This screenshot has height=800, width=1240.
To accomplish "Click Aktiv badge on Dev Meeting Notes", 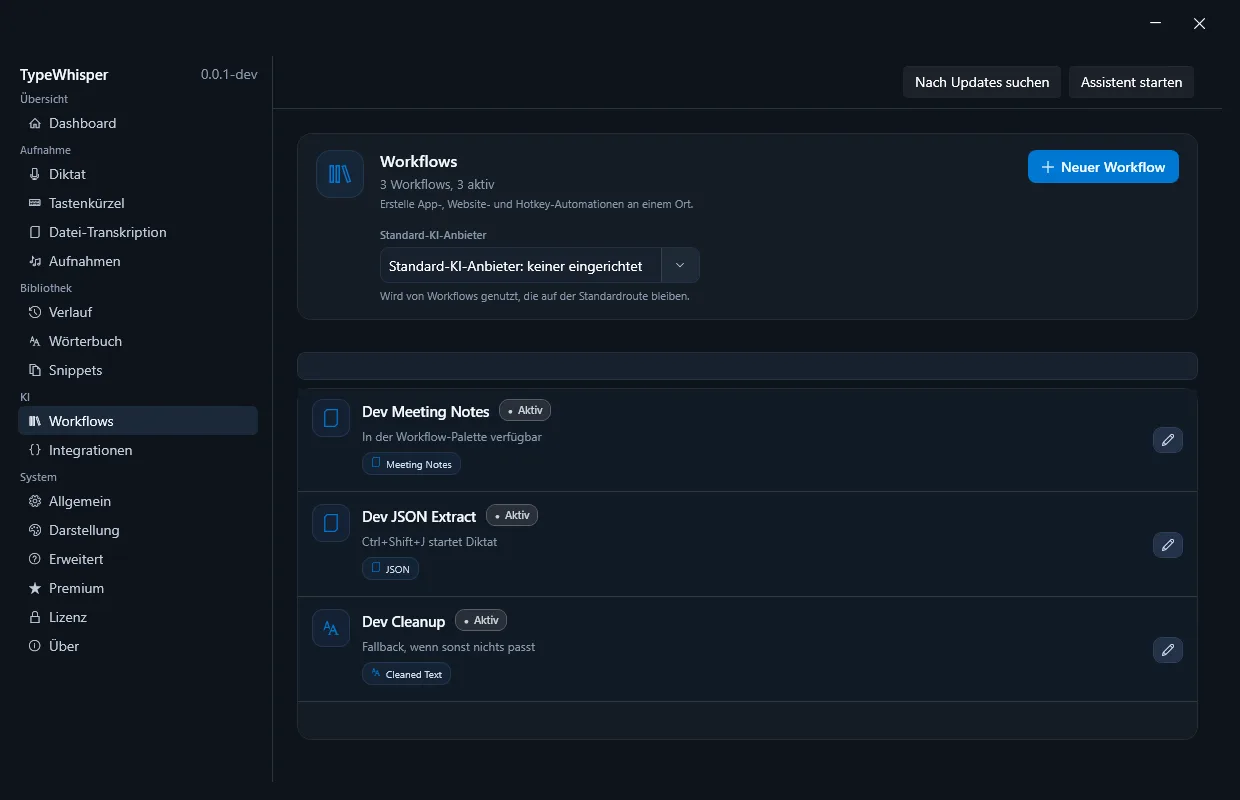I will [x=525, y=410].
